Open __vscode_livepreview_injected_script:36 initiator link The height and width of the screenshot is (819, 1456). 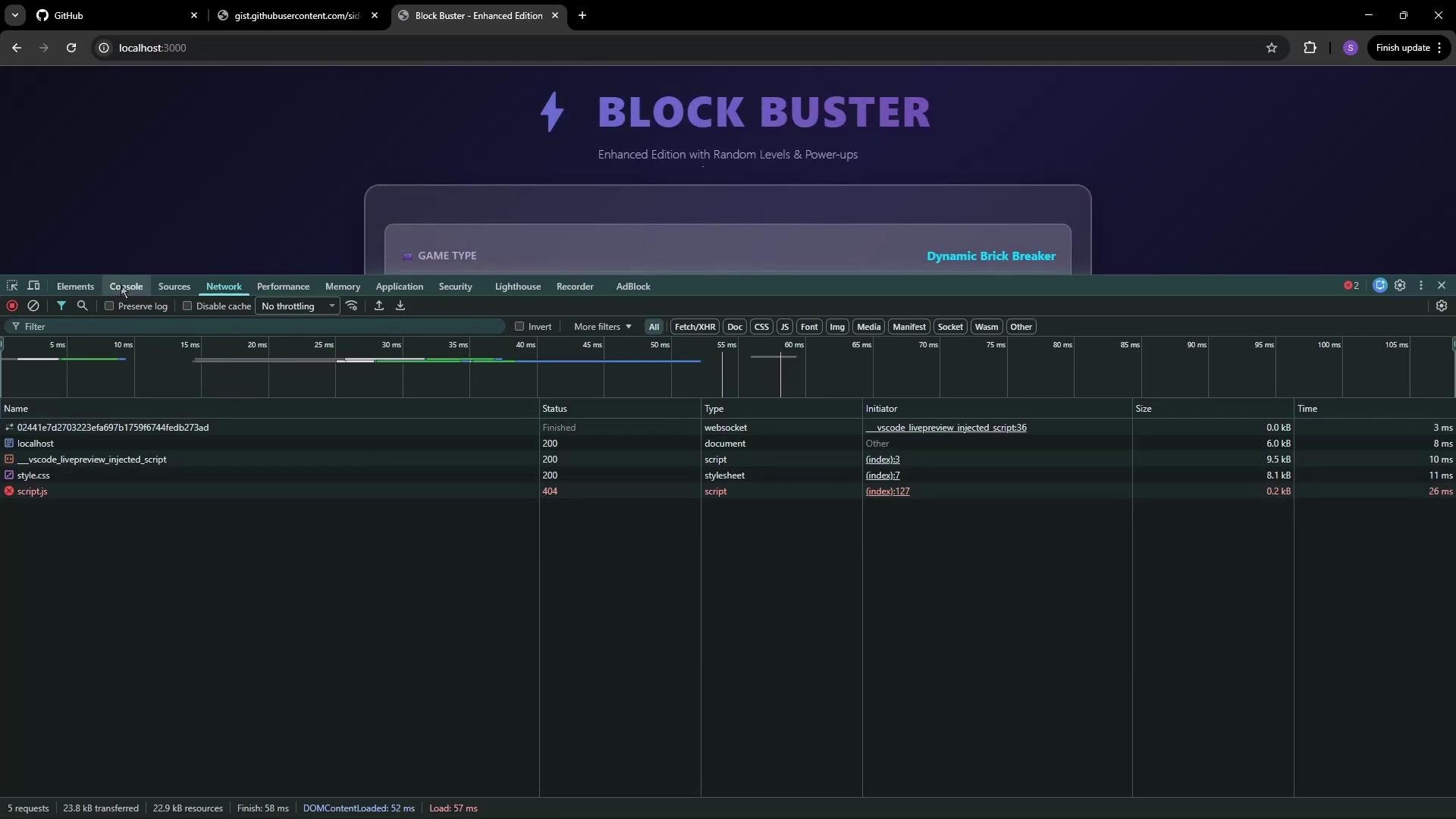coord(946,428)
